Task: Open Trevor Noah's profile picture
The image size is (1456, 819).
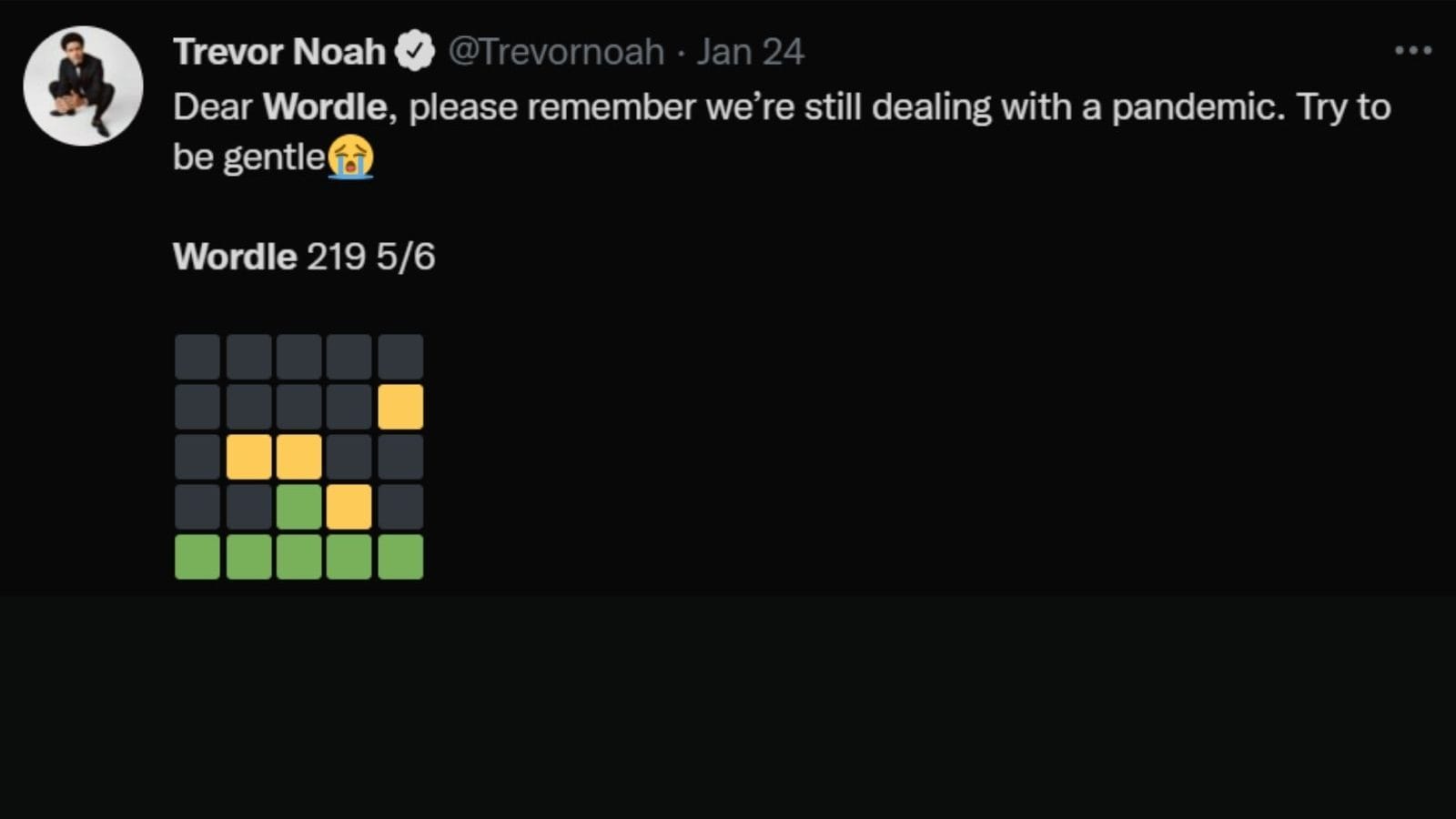Action: point(83,86)
